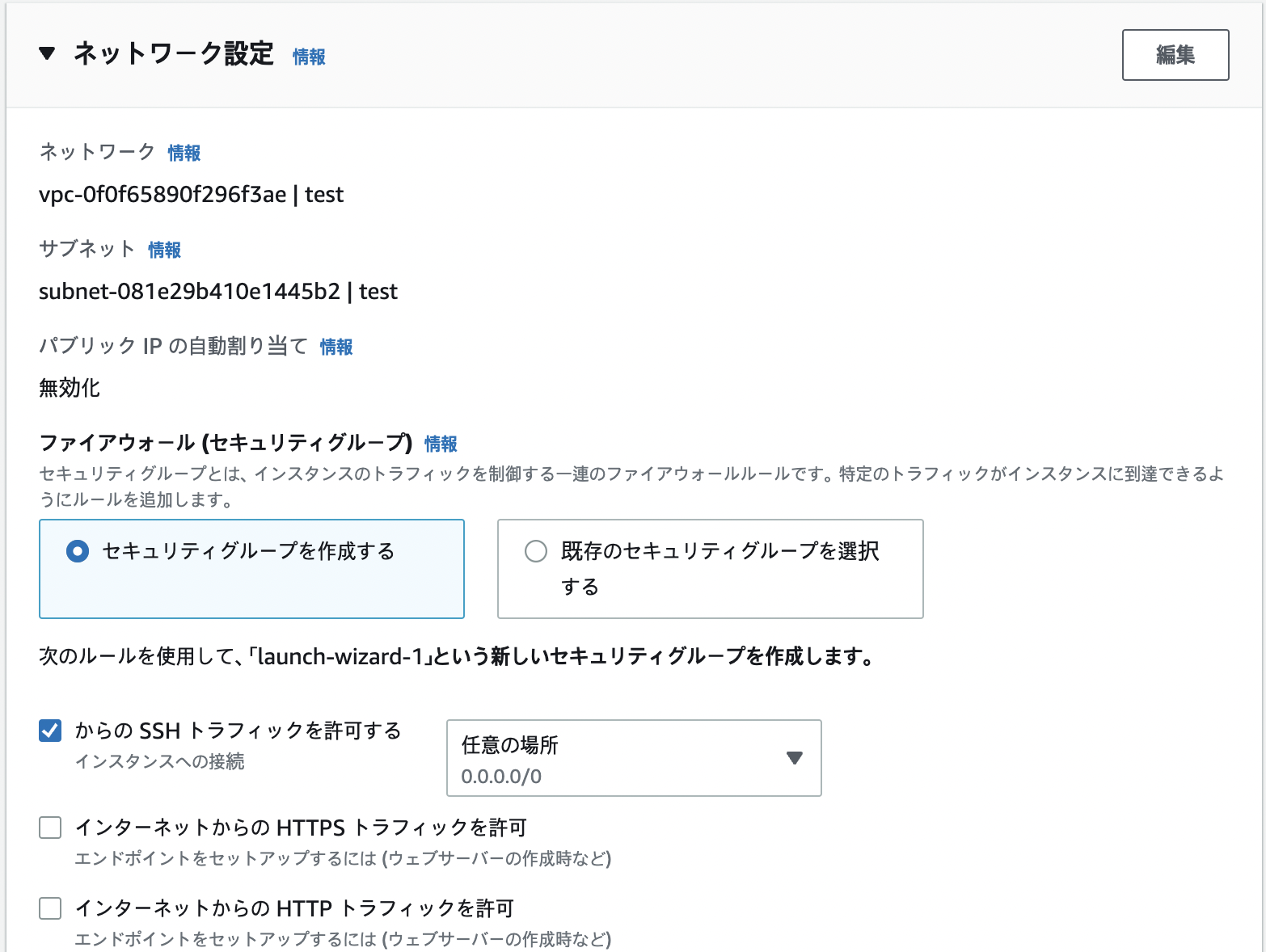
Task: Open the 情報 link for サブネット
Action: [164, 250]
